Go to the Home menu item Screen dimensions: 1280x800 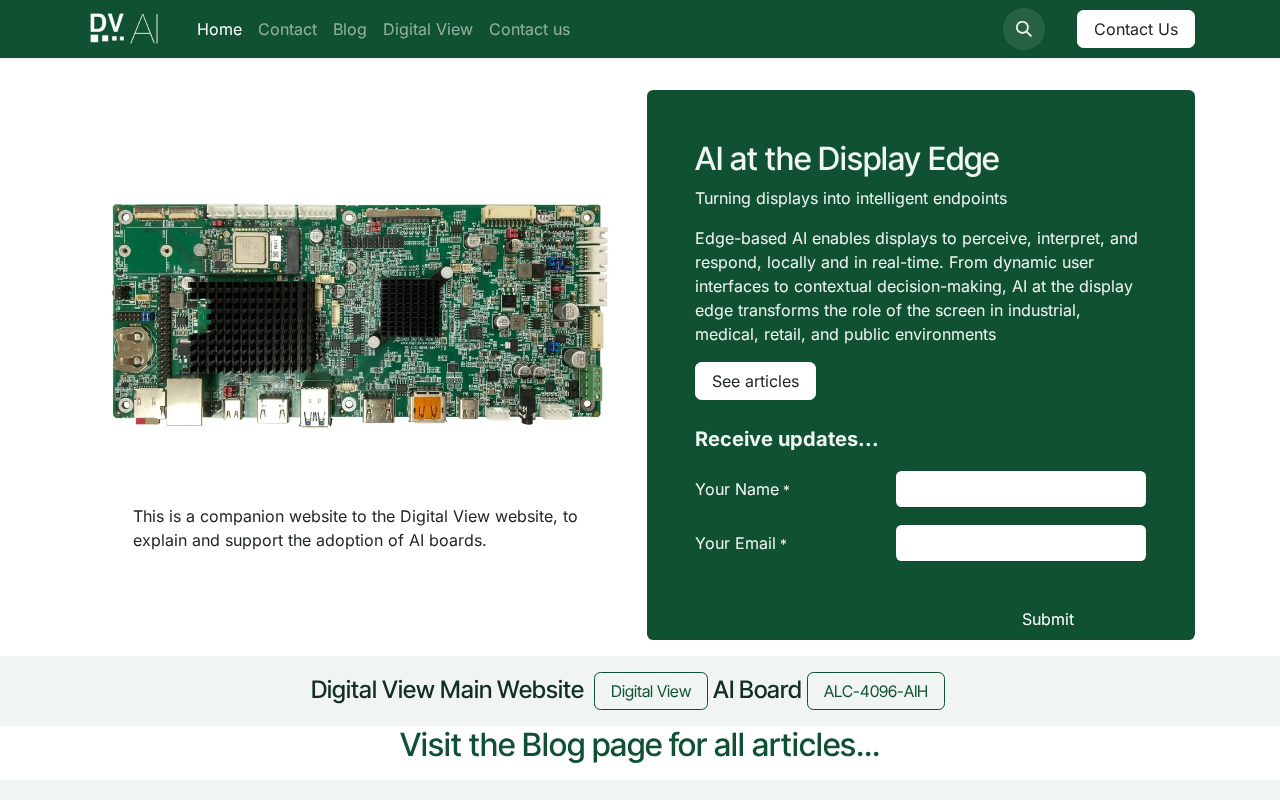tap(219, 29)
